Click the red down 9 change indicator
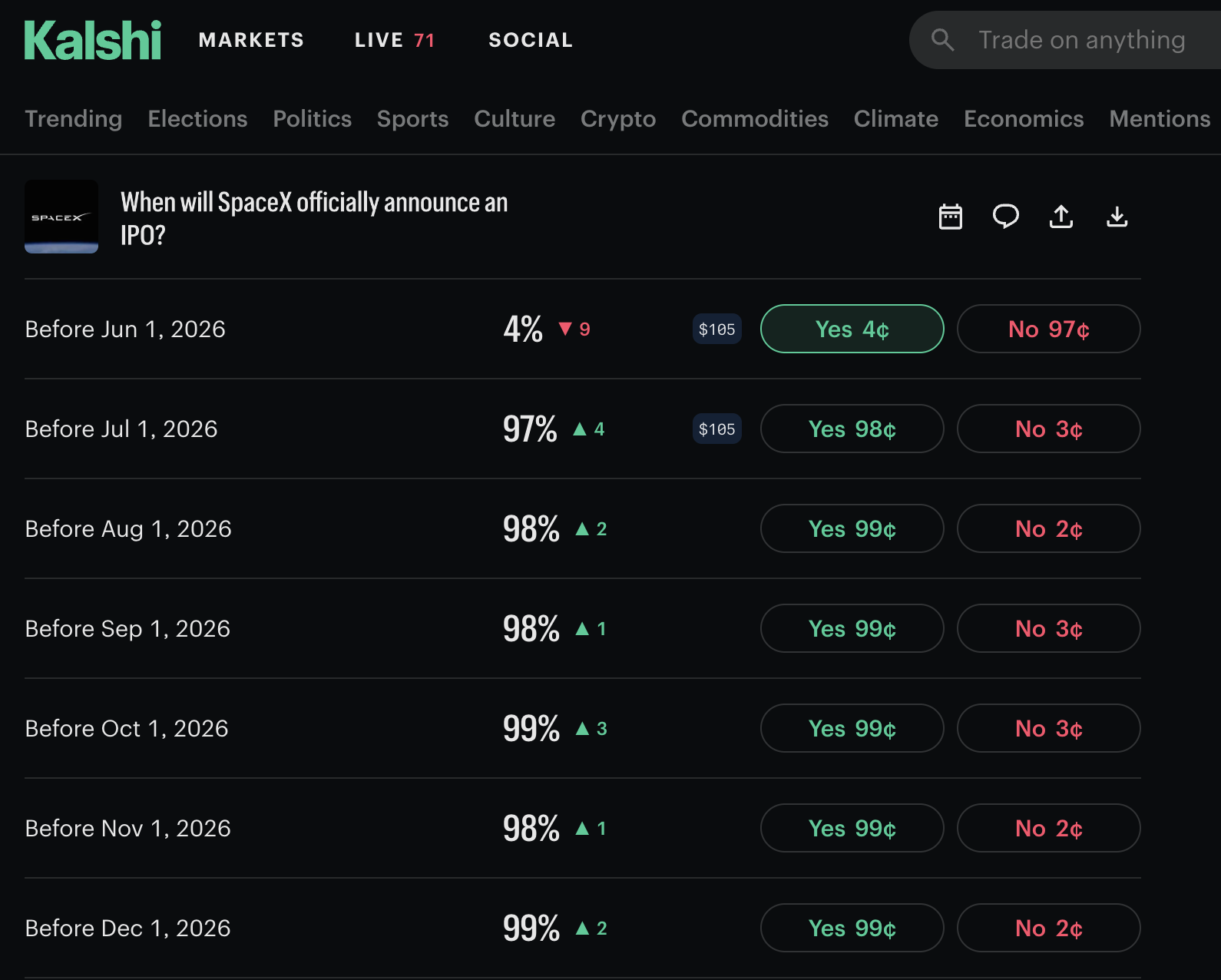Viewport: 1221px width, 980px height. click(574, 329)
